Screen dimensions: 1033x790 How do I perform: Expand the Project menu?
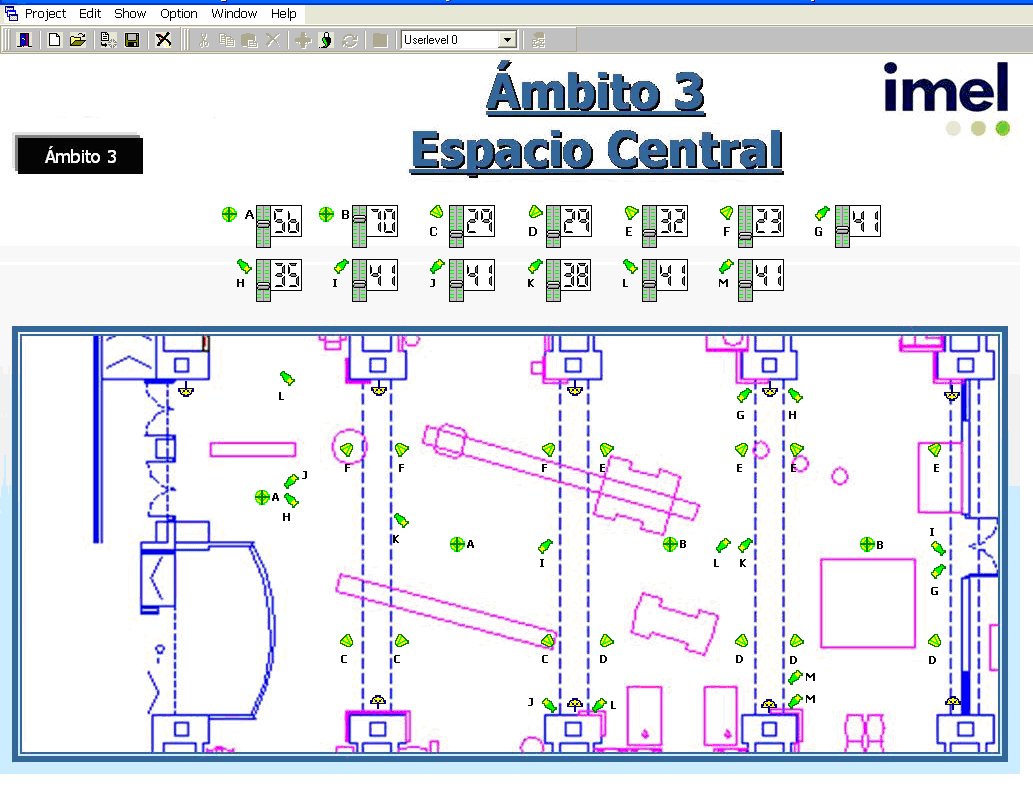point(45,14)
